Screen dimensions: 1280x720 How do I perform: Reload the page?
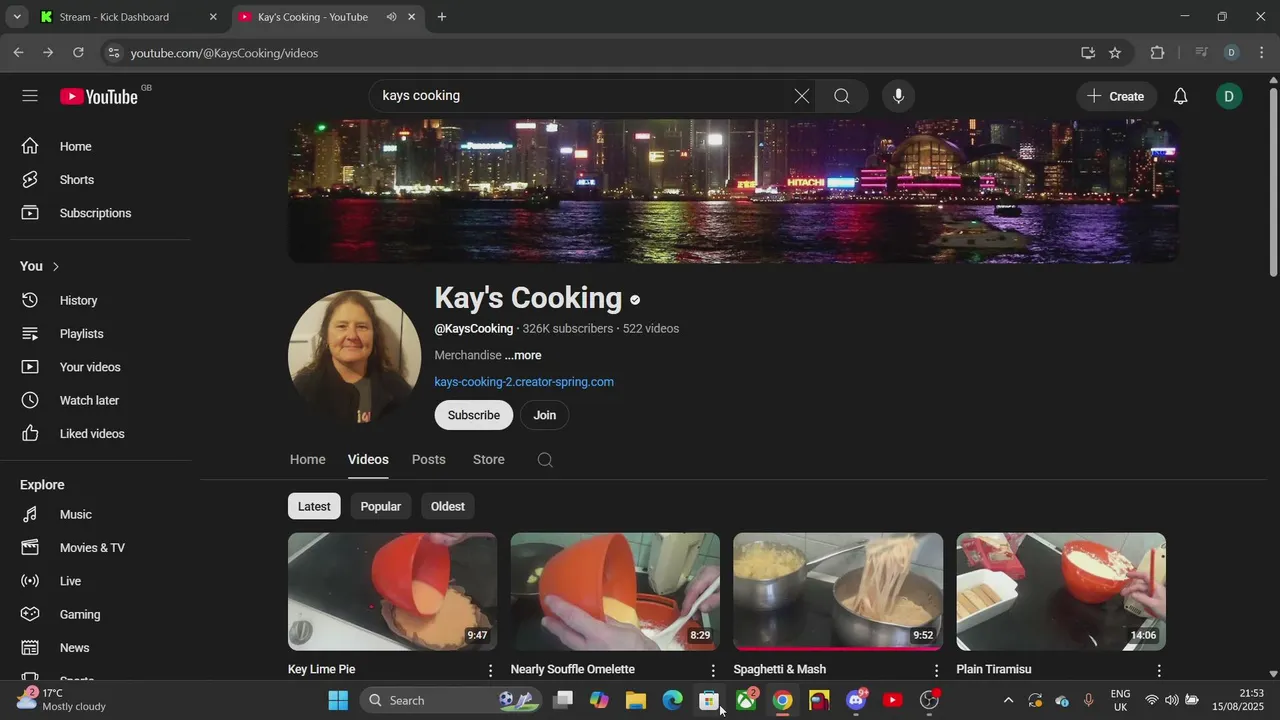tap(79, 53)
